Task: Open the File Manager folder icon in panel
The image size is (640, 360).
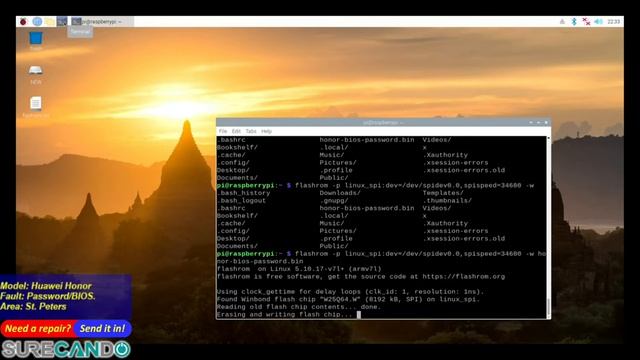Action: [x=49, y=22]
